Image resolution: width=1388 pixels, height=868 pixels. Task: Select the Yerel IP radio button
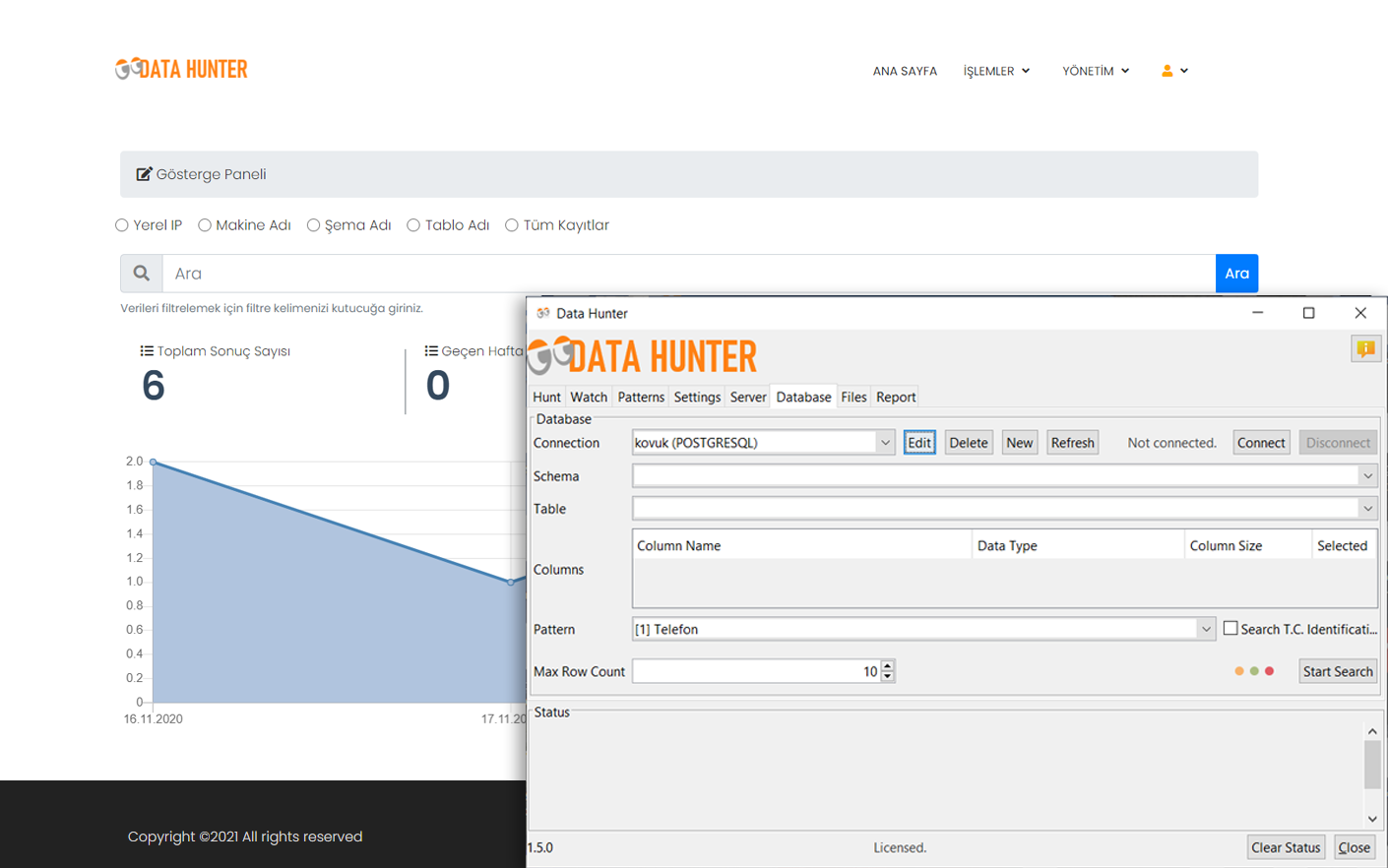[x=122, y=225]
